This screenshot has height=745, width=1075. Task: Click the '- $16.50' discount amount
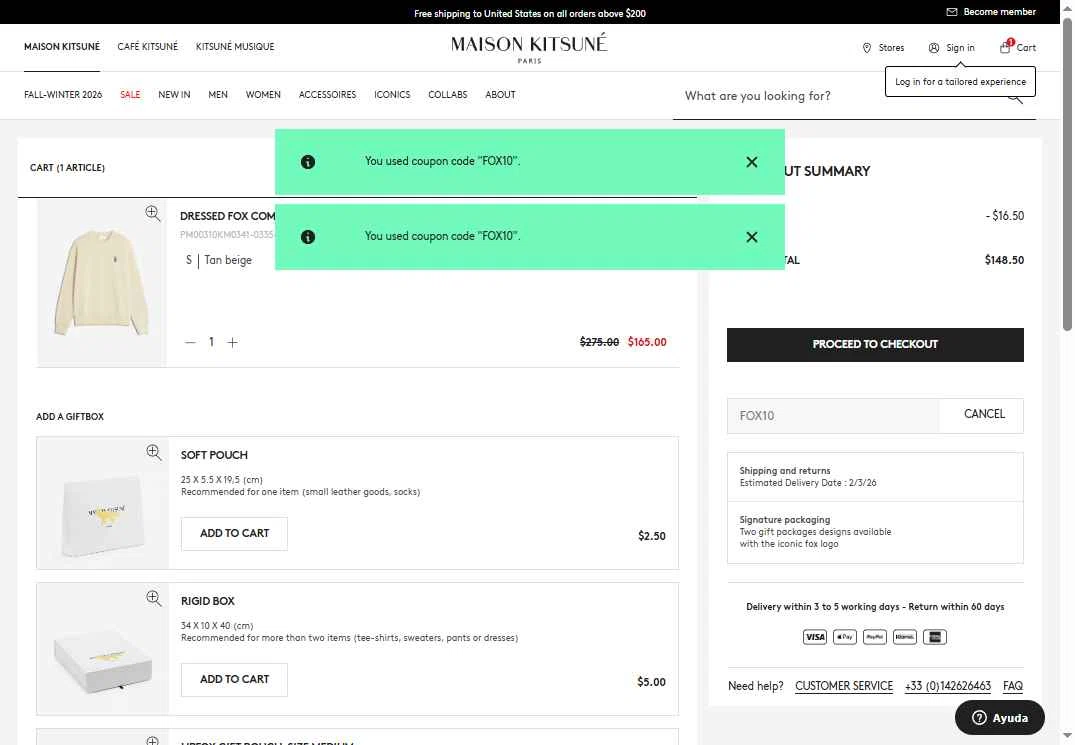click(x=1005, y=216)
